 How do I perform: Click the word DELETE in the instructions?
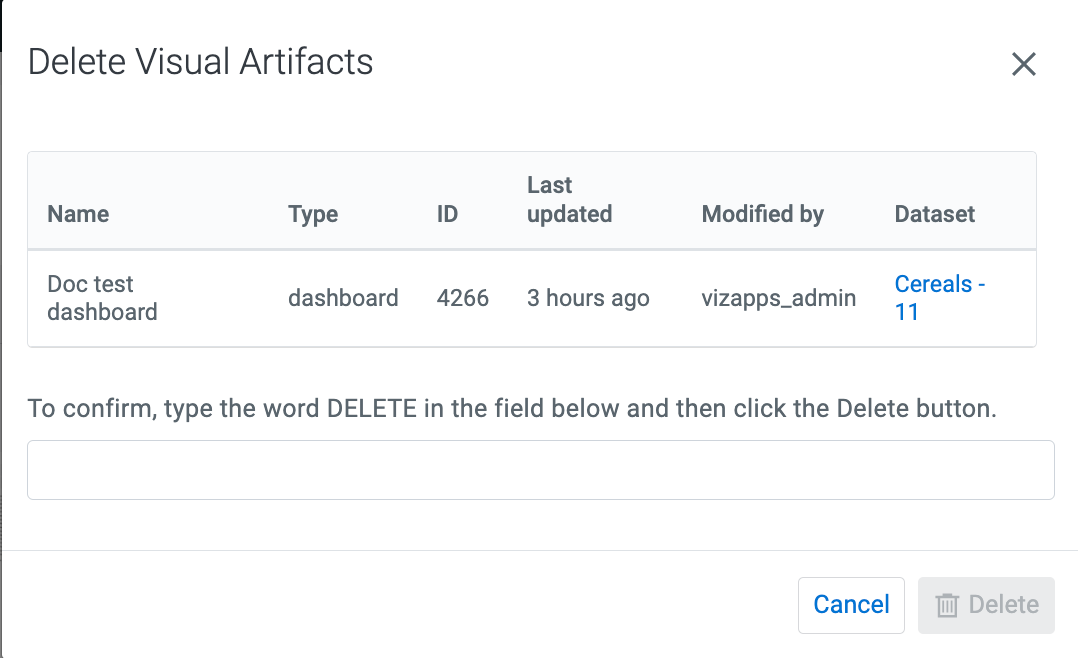(x=372, y=409)
